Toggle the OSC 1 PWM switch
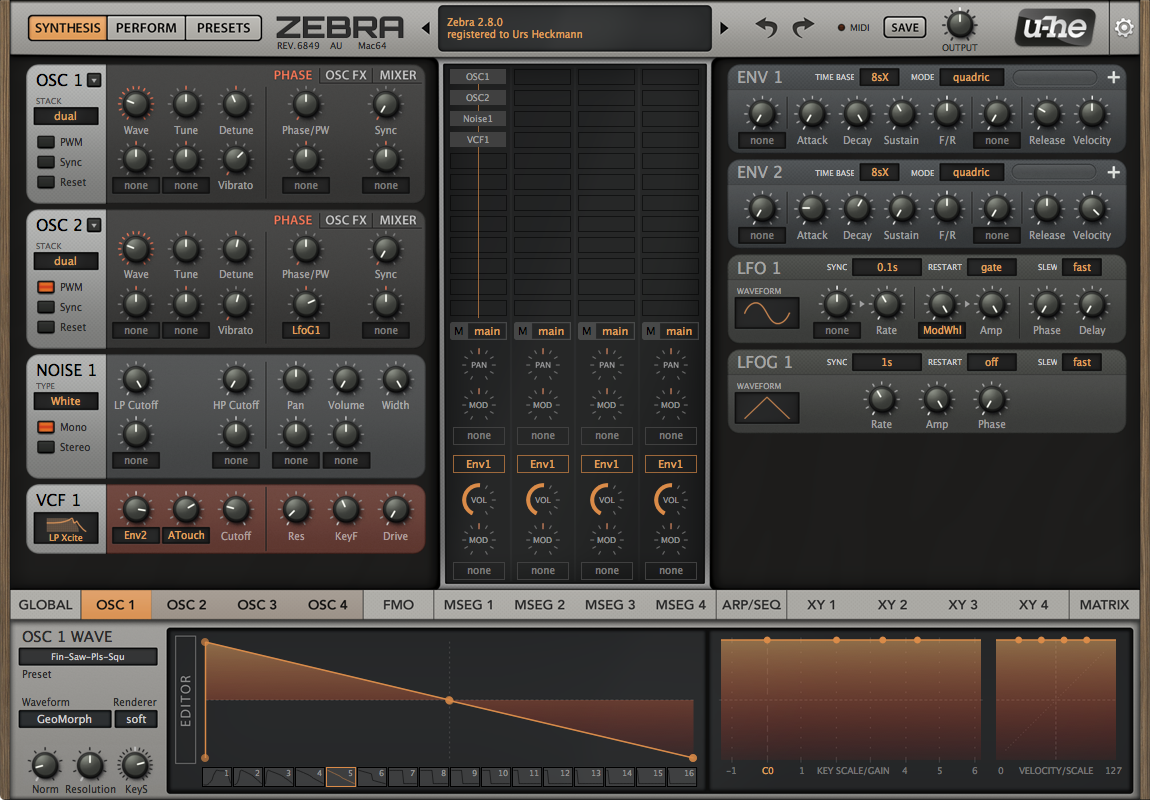Viewport: 1150px width, 800px height. 46,143
